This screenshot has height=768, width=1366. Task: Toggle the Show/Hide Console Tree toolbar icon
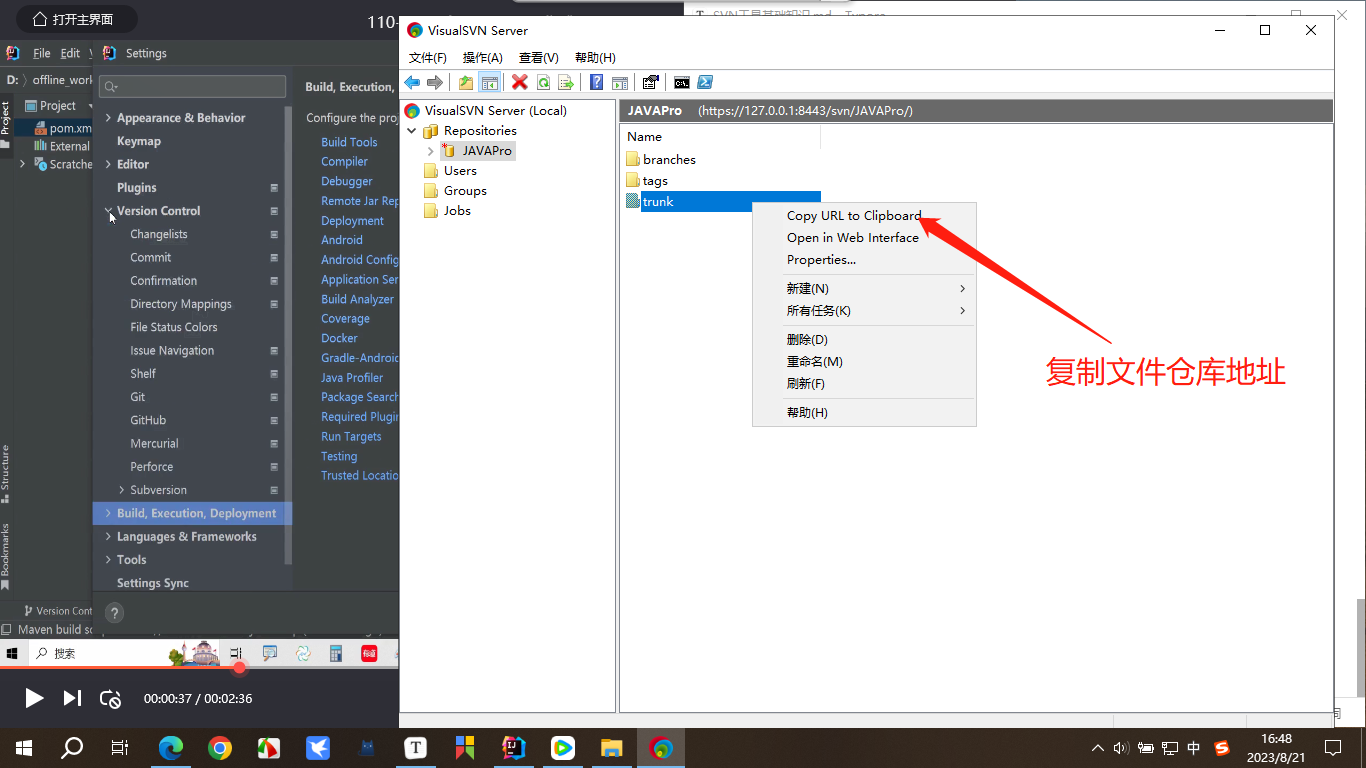point(489,82)
